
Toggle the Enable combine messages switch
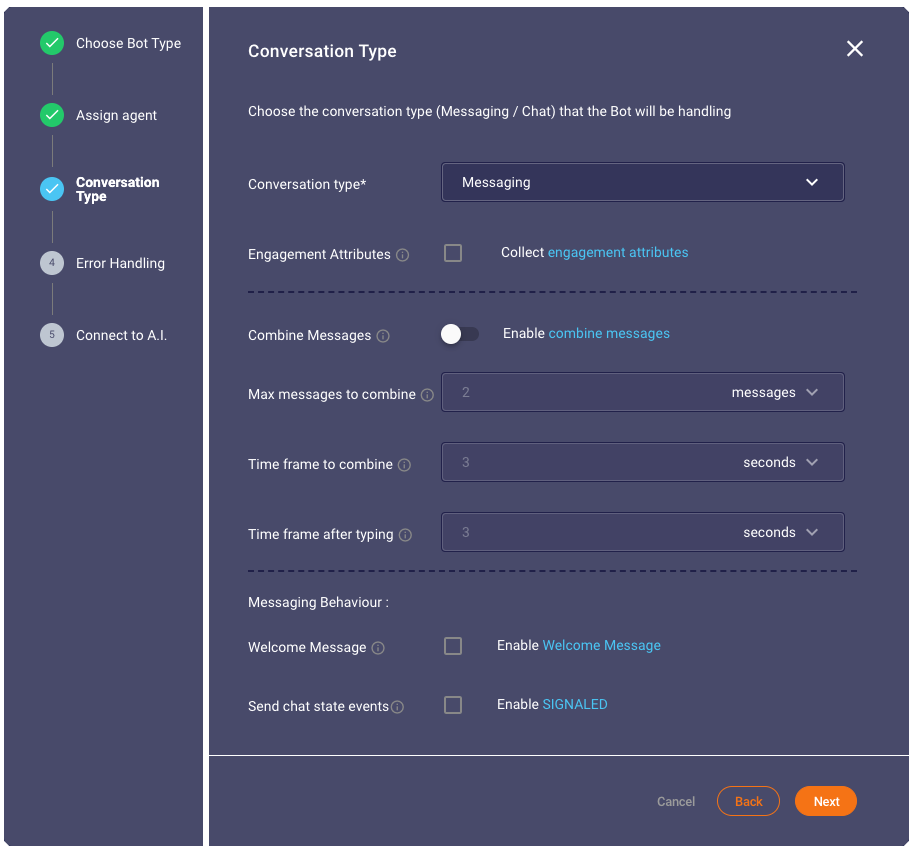(460, 334)
